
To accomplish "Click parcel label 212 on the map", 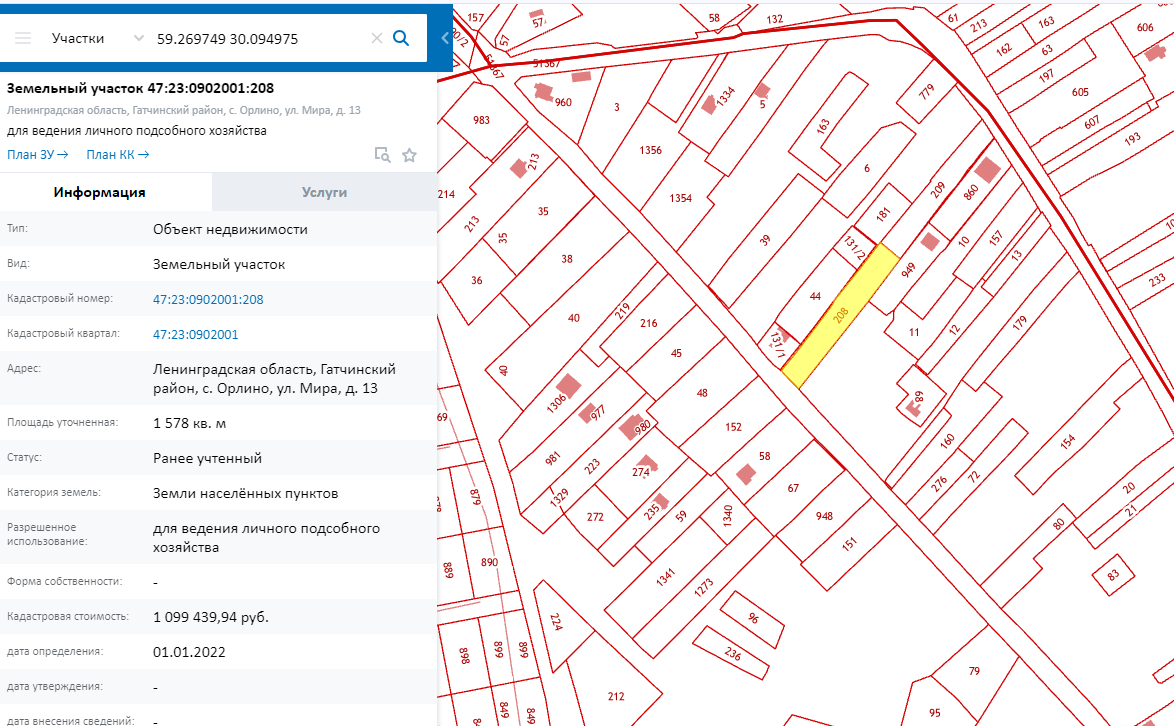I will [x=615, y=697].
